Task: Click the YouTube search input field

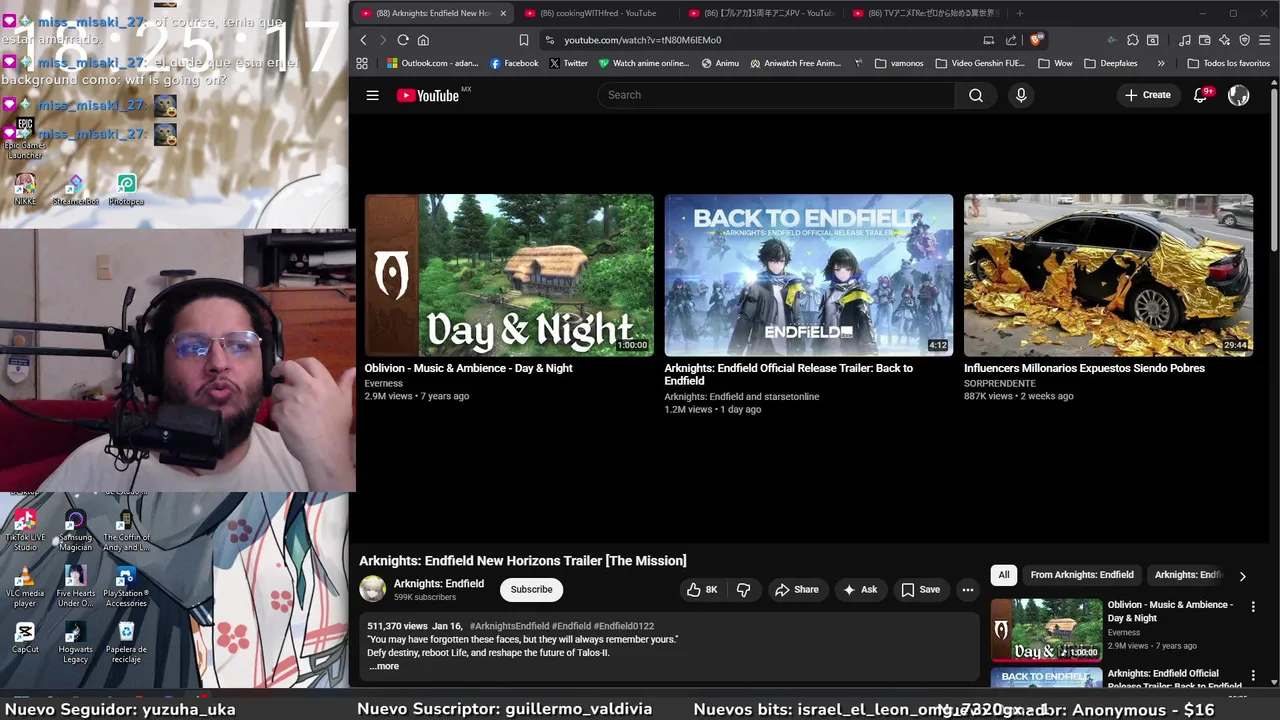Action: point(776,95)
